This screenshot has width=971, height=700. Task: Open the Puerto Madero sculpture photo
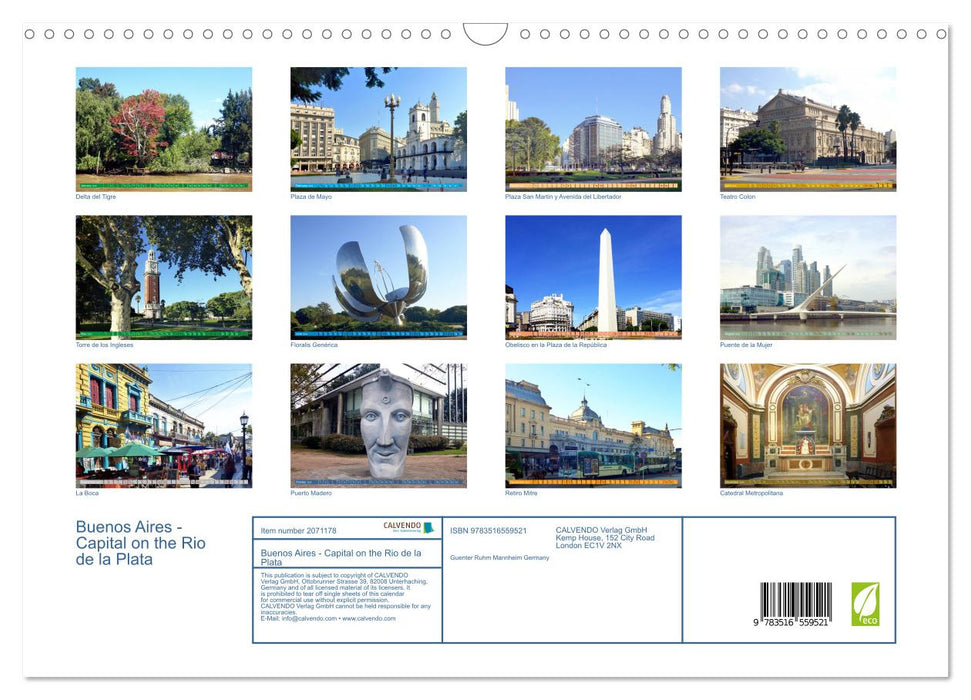(x=378, y=423)
